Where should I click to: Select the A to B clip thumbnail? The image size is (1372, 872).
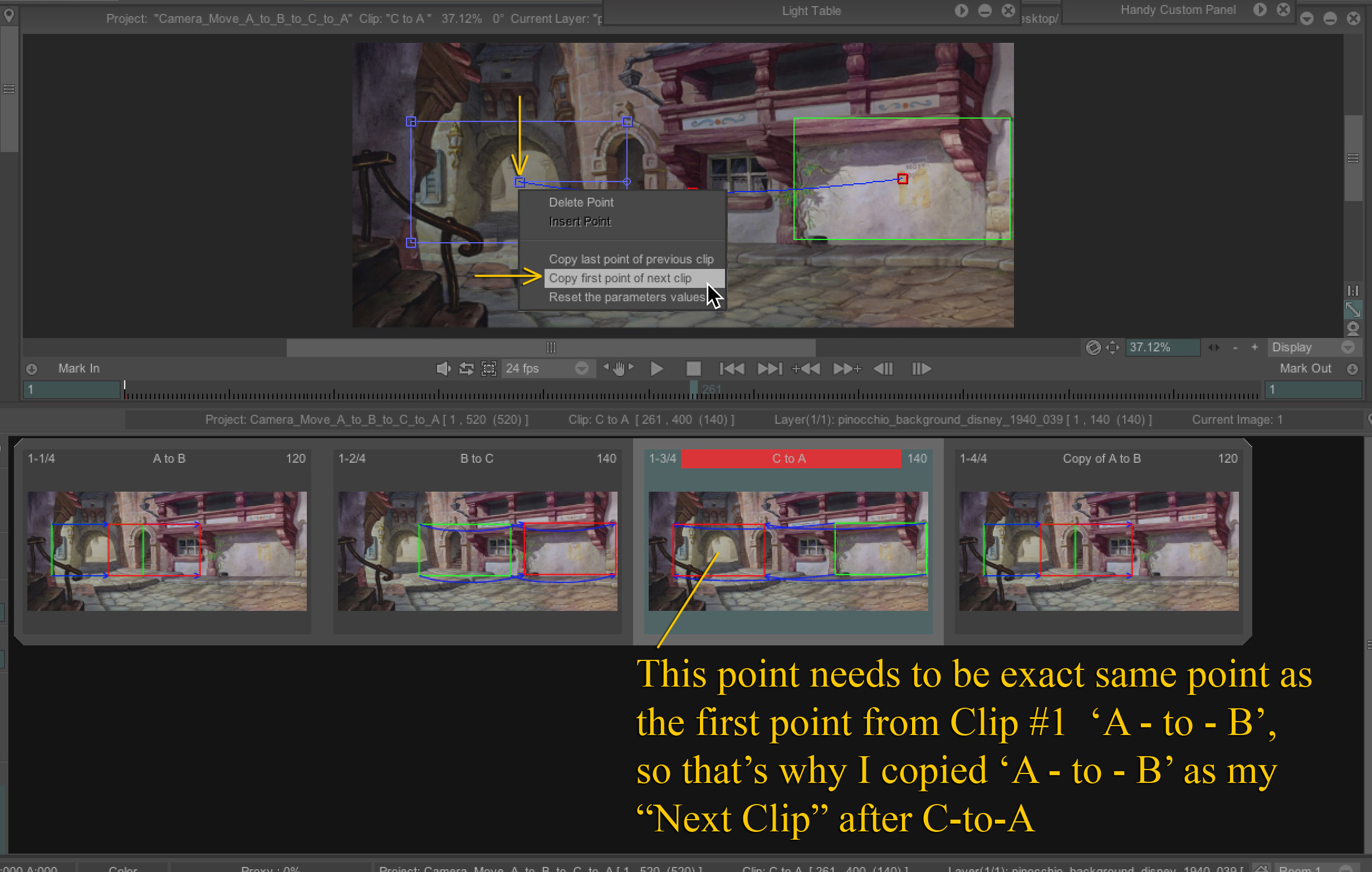[167, 551]
